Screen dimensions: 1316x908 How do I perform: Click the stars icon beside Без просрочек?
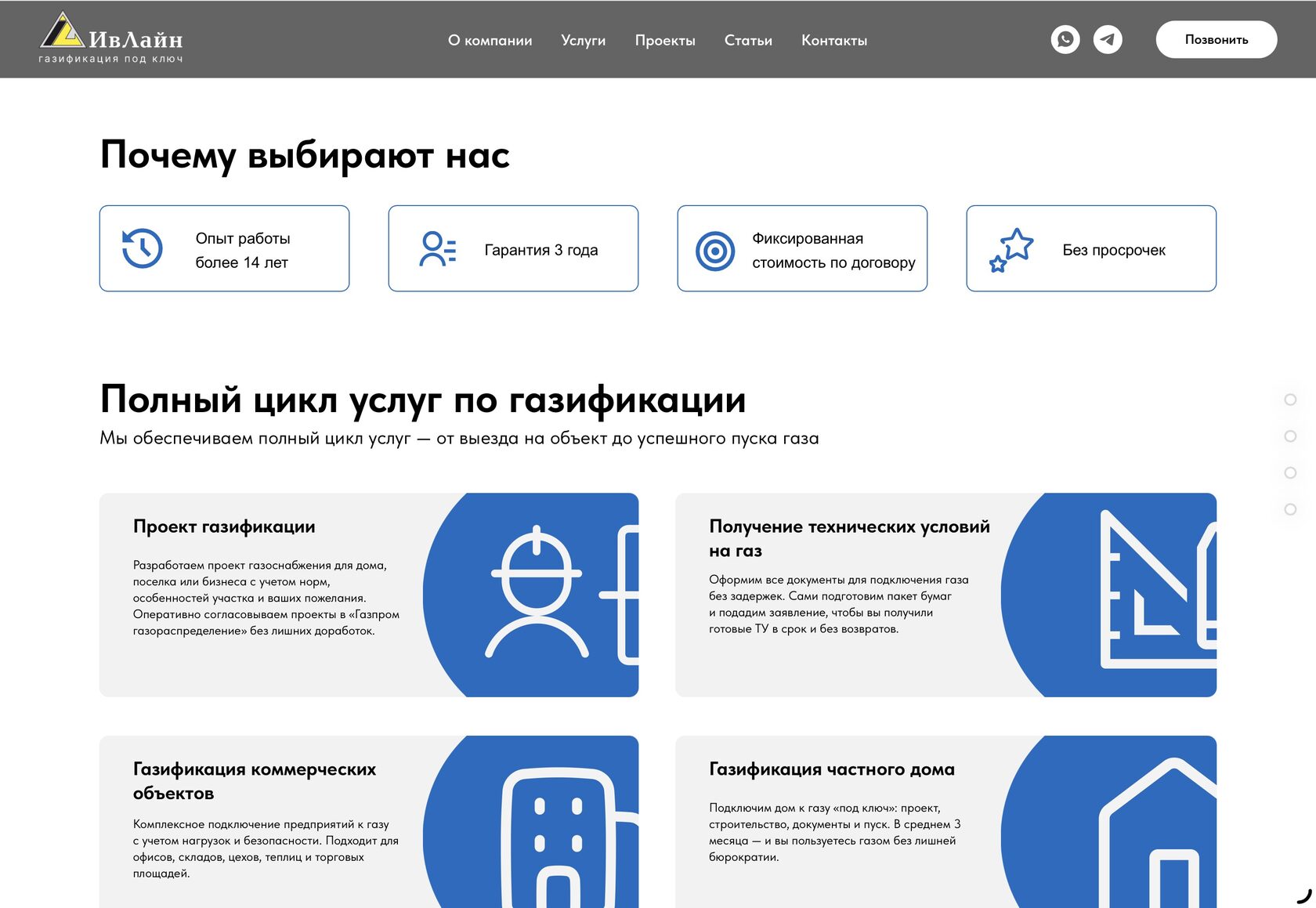tap(1011, 250)
